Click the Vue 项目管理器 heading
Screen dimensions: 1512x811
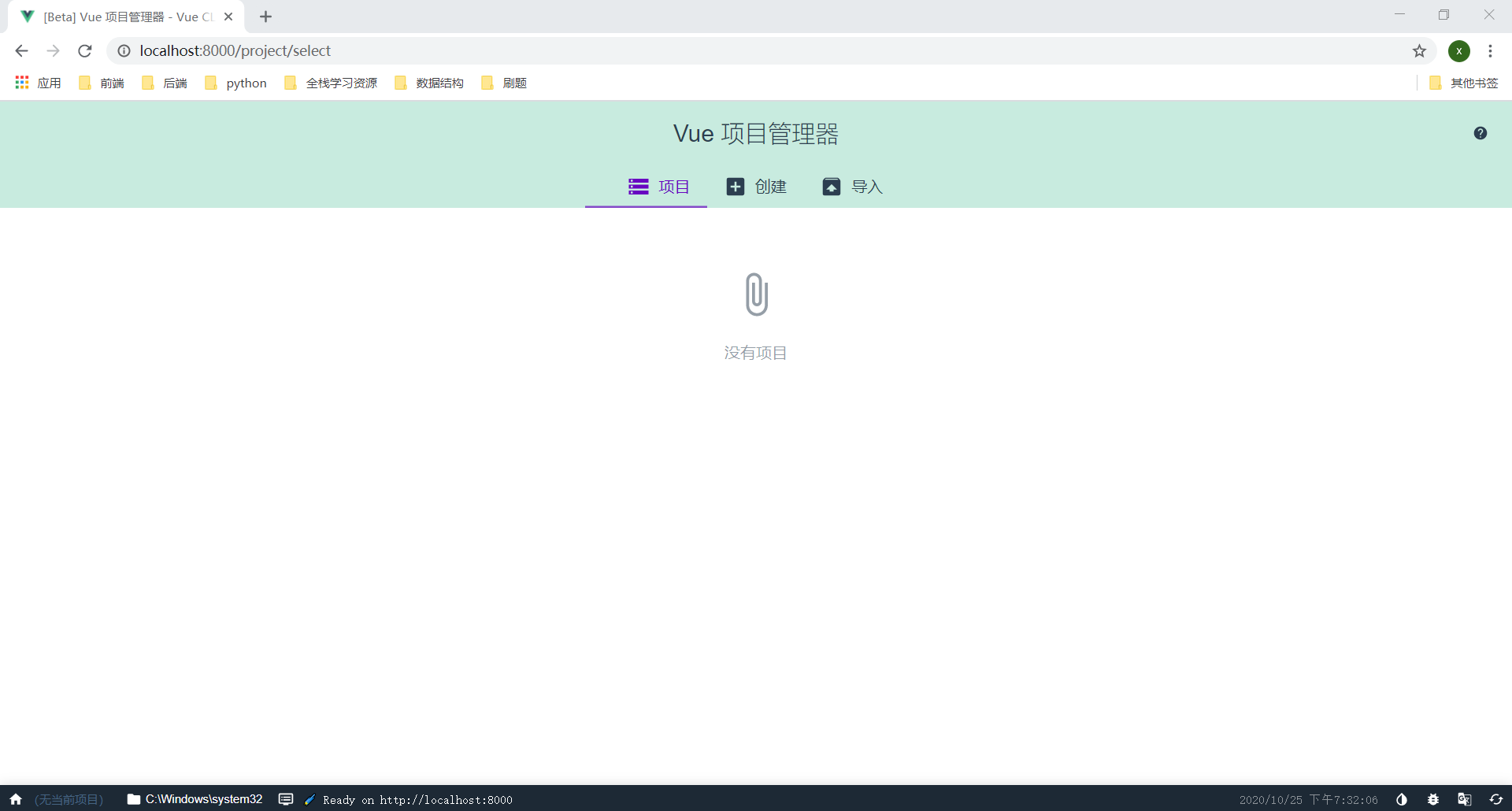coord(756,133)
